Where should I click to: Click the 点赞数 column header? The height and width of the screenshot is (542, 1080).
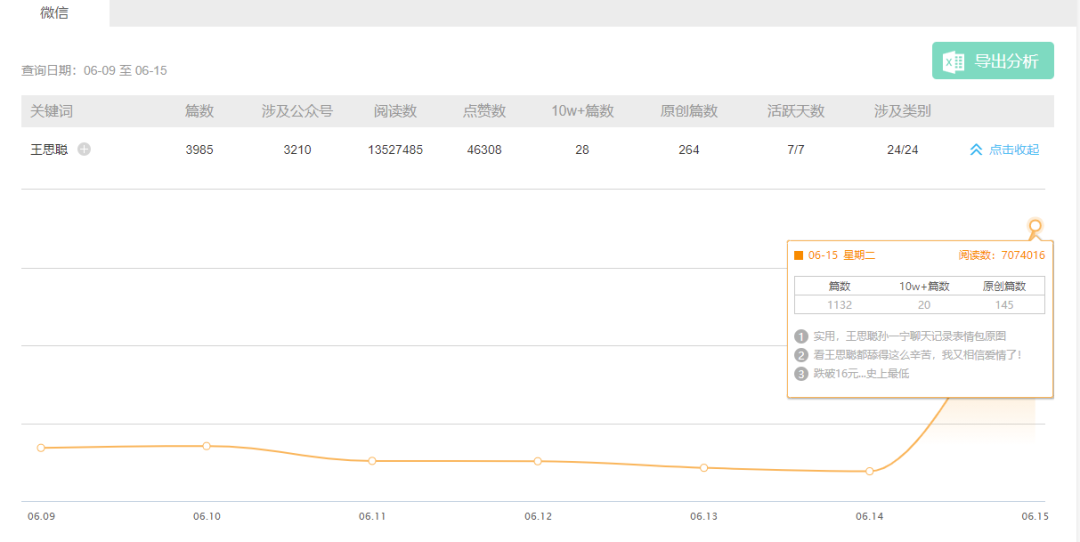(x=484, y=111)
